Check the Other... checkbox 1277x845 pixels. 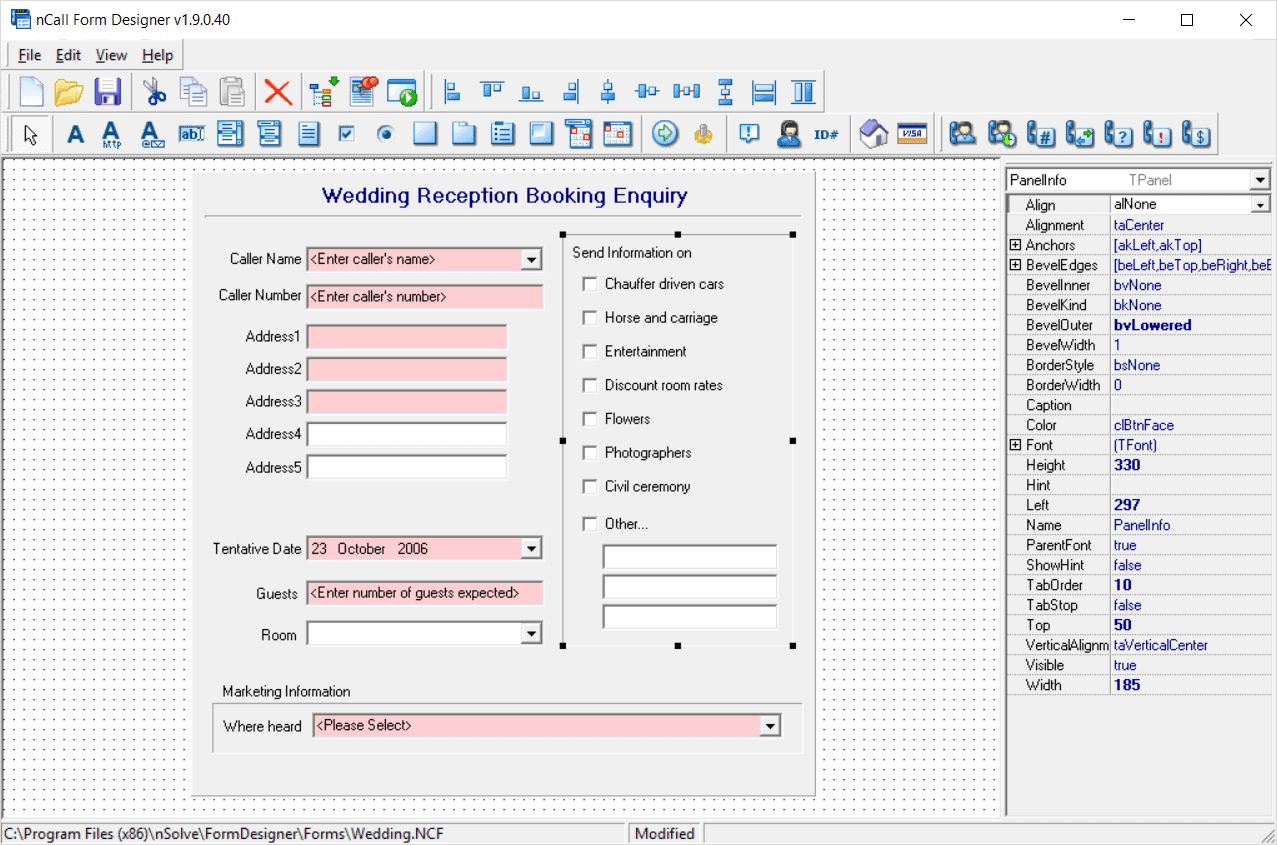[x=590, y=524]
